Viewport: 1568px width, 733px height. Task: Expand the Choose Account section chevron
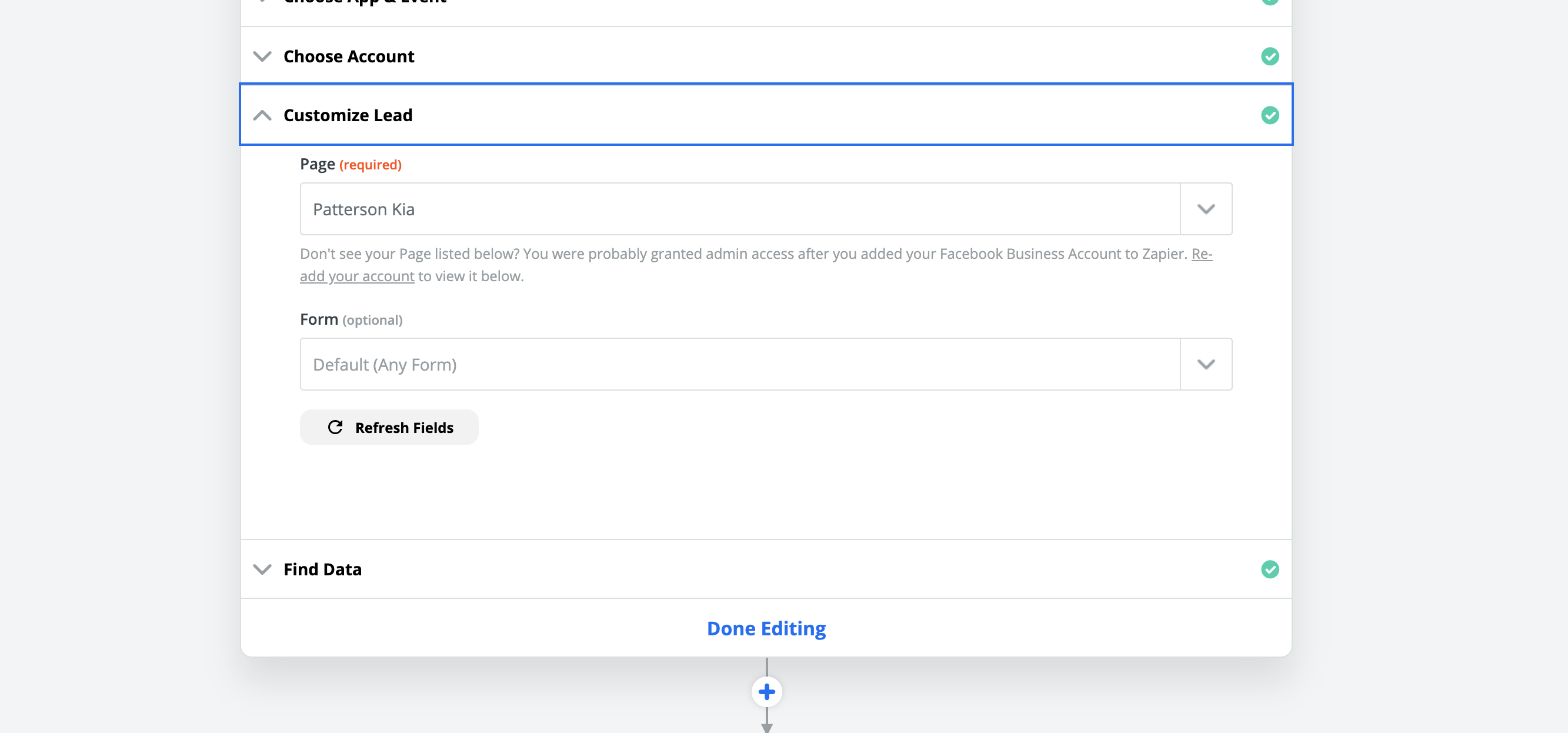coord(262,56)
